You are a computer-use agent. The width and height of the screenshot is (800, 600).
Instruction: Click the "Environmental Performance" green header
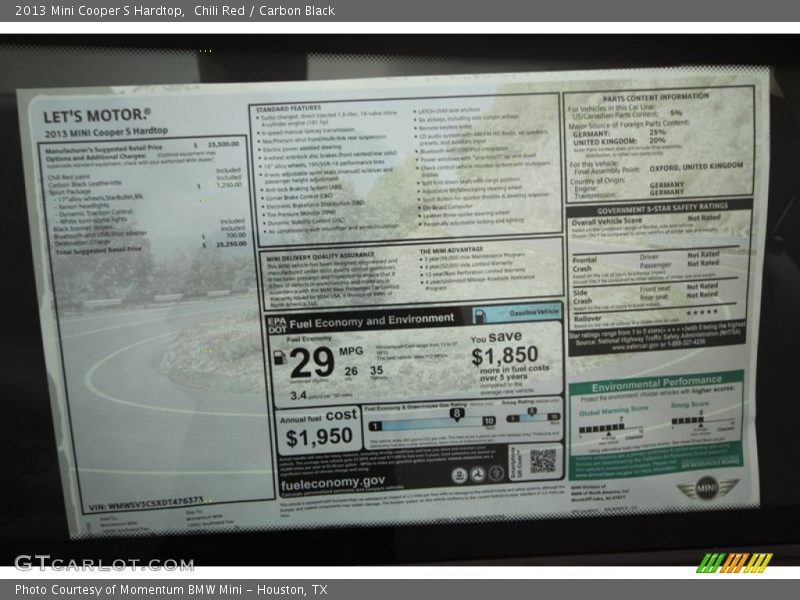[x=657, y=384]
